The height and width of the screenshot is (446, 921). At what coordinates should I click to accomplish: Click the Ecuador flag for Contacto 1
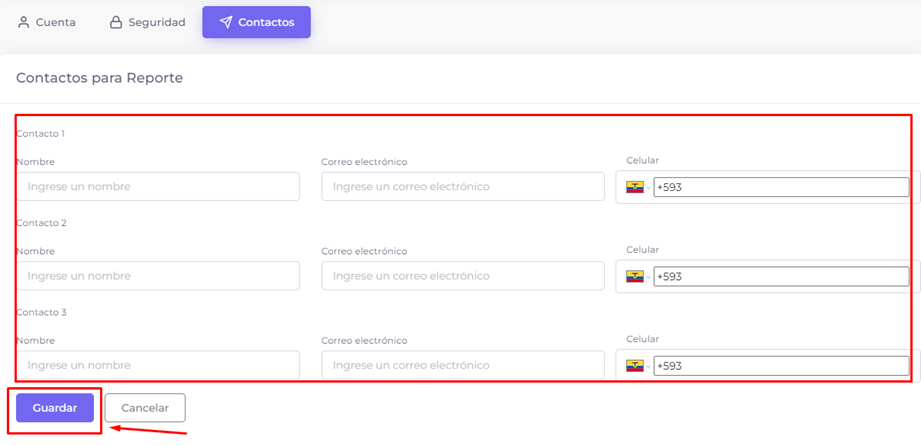point(635,187)
